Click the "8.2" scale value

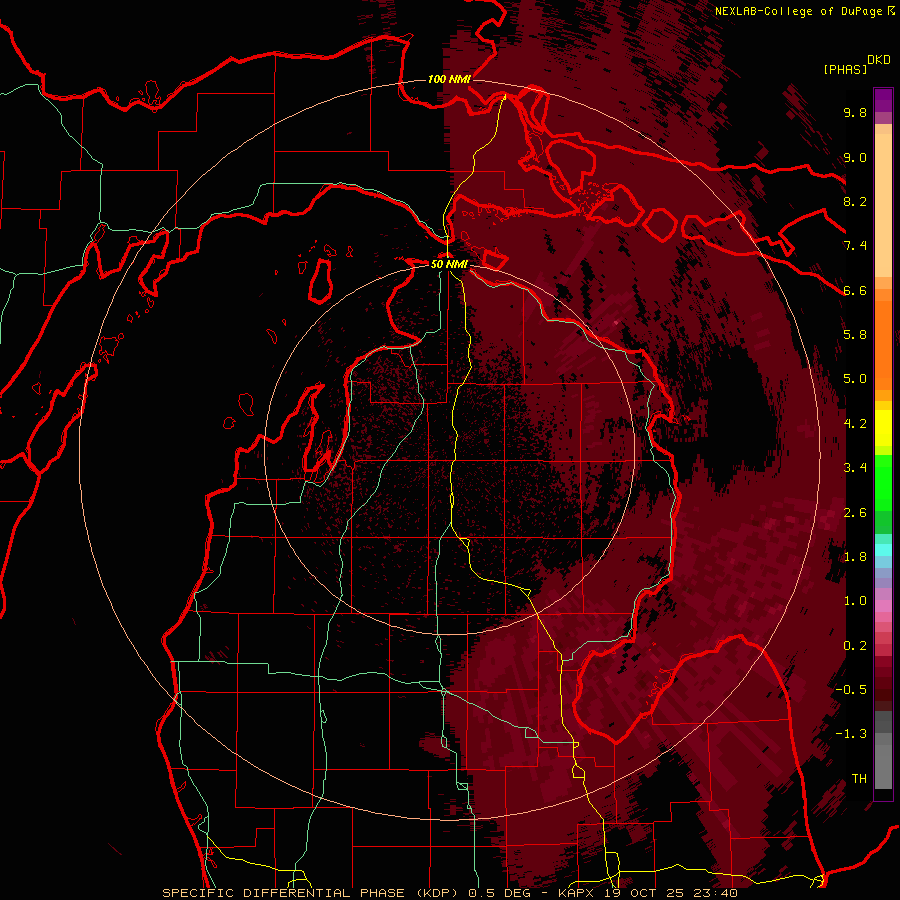coord(855,201)
